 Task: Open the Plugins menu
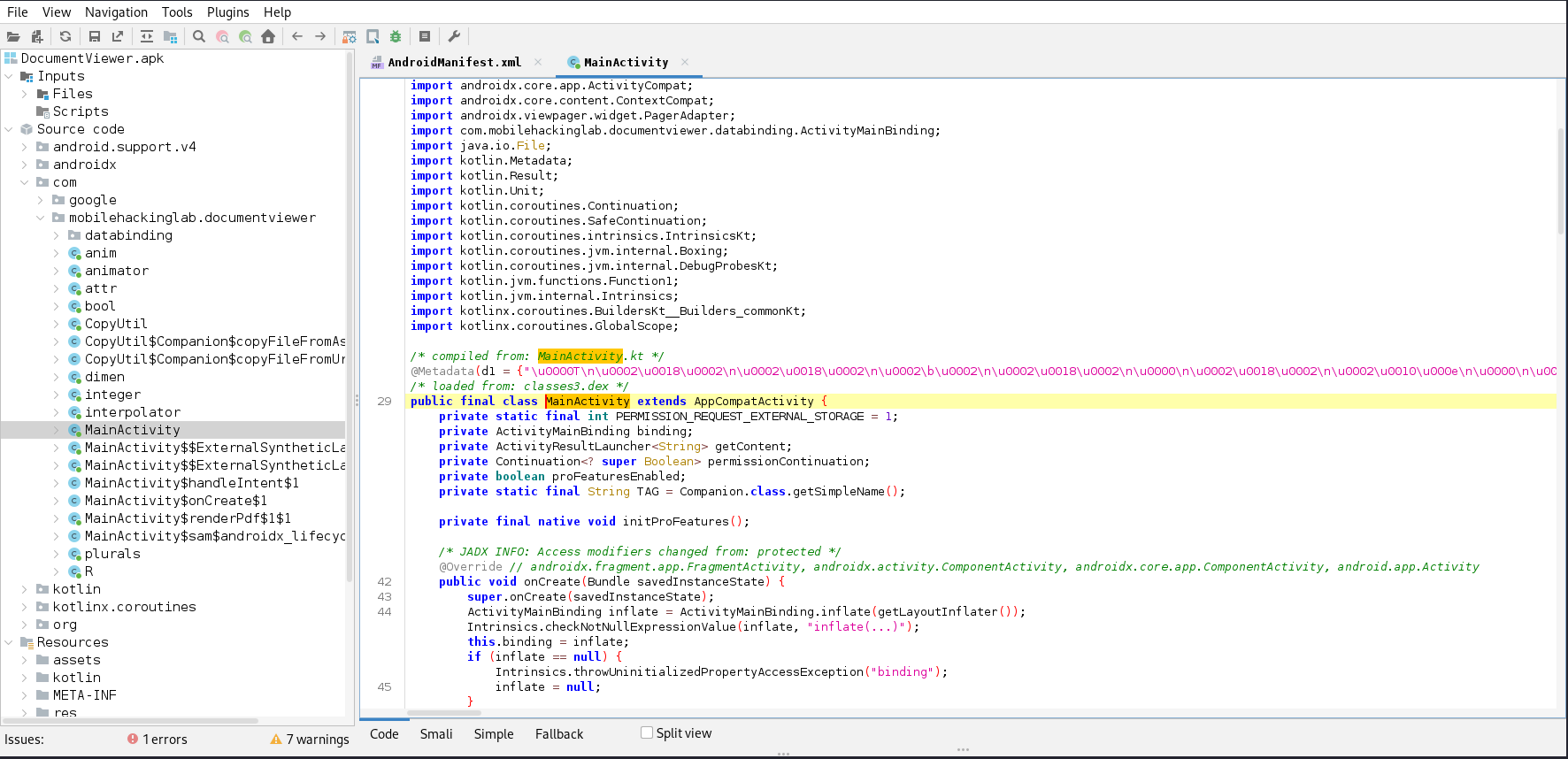pos(228,12)
